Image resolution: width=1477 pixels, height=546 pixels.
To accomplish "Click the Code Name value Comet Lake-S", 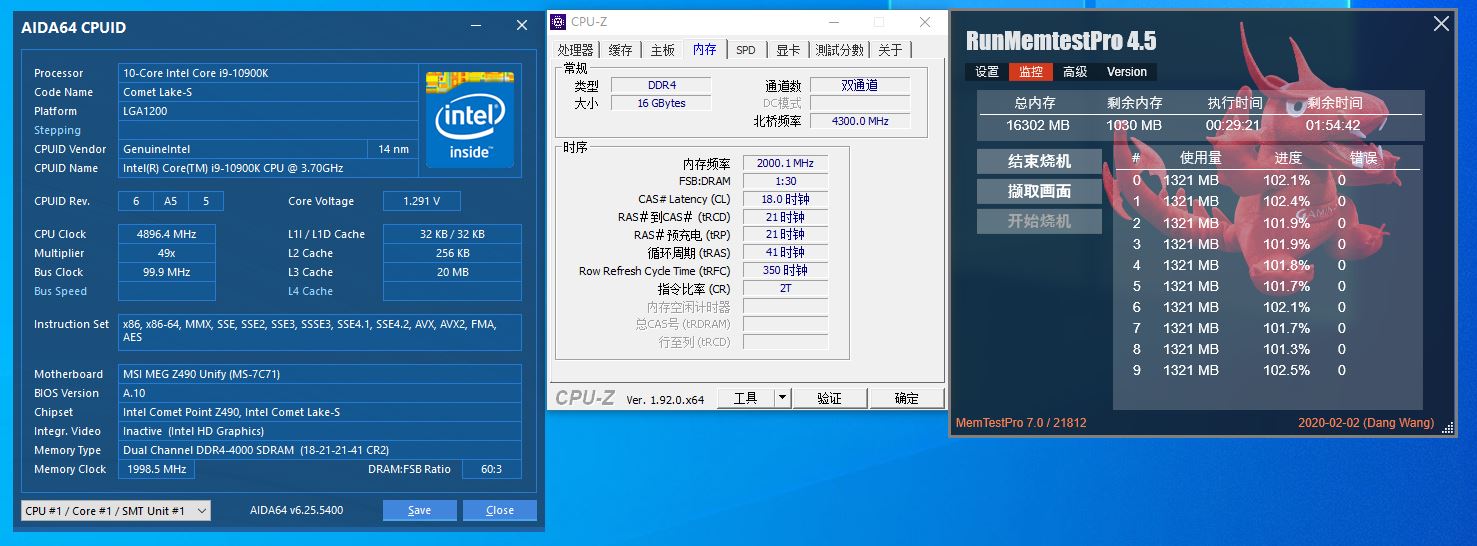I will click(x=268, y=92).
